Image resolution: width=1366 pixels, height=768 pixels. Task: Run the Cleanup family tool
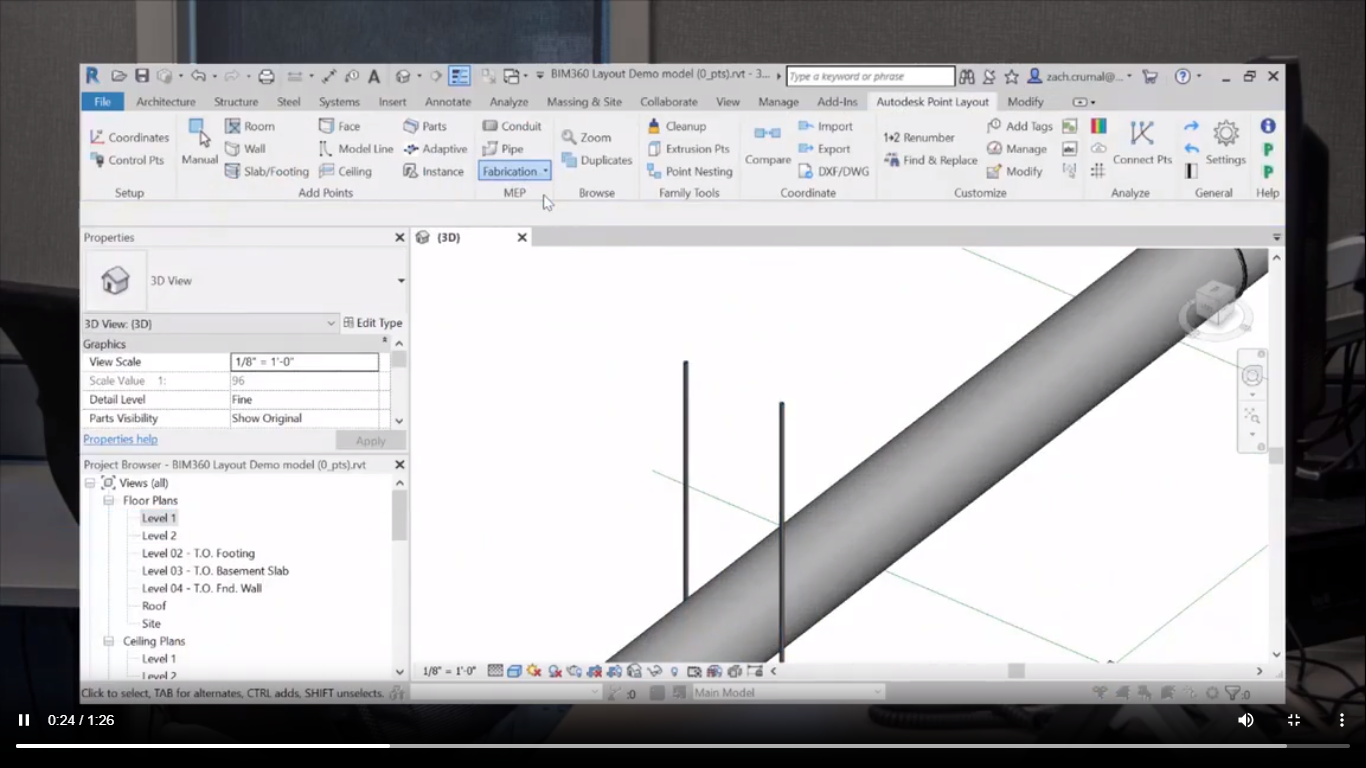coord(677,126)
